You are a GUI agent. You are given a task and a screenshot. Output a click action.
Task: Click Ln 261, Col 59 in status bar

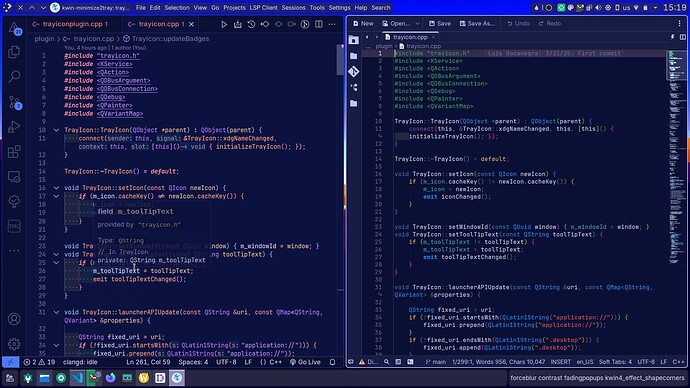click(148, 362)
